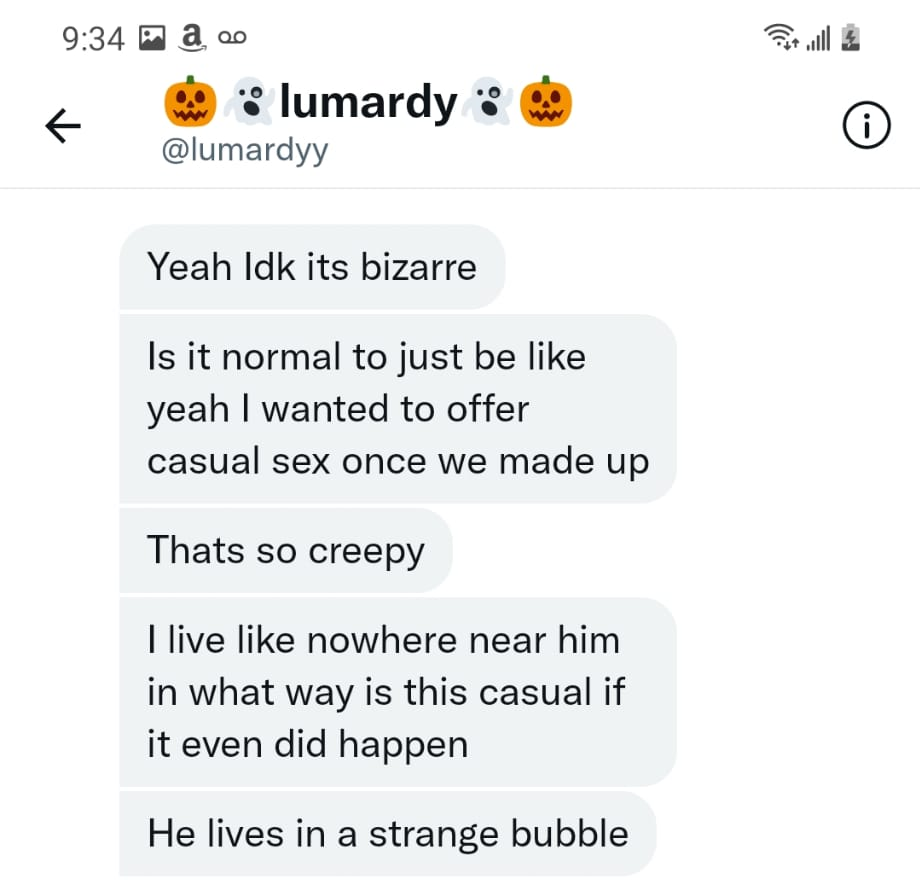Tap the ghost emoji right of lumardy

pyautogui.click(x=488, y=101)
